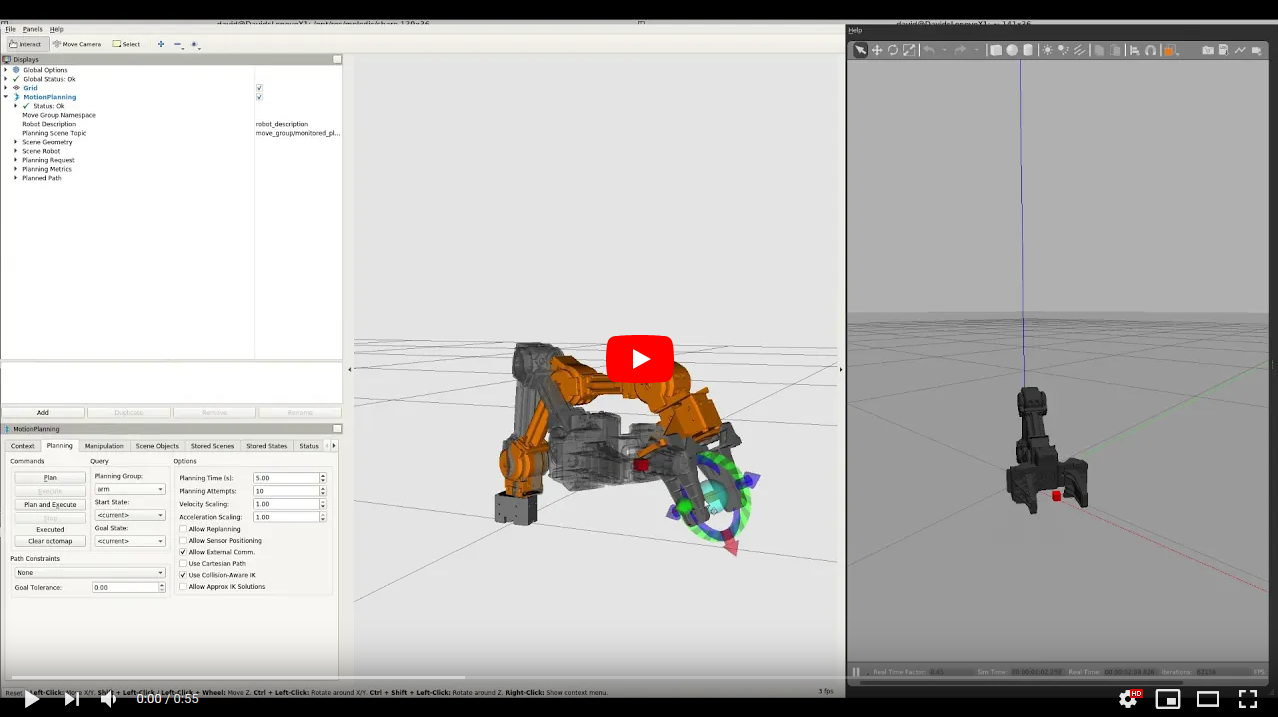1278x717 pixels.
Task: Insert a sphere shape in Gazebo
Action: [1012, 50]
